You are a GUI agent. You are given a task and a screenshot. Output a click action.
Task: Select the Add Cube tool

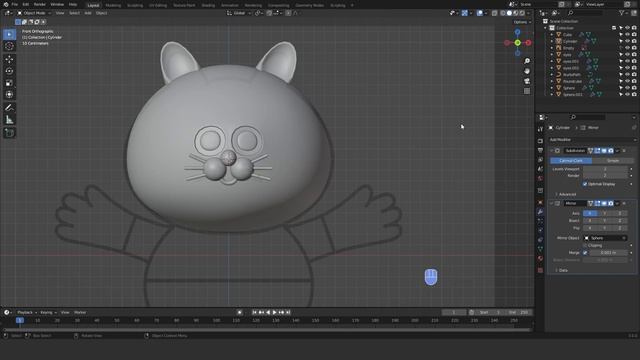coord(9,133)
